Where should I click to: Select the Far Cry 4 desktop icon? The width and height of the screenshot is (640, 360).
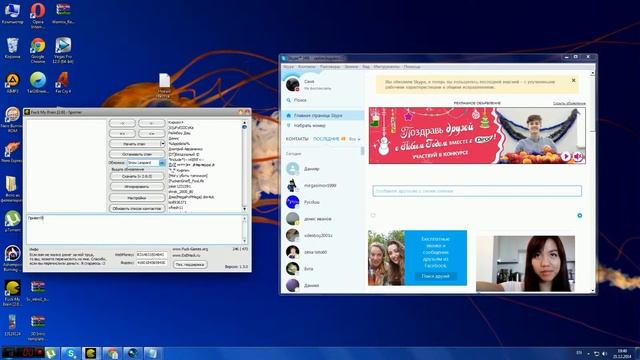click(63, 83)
